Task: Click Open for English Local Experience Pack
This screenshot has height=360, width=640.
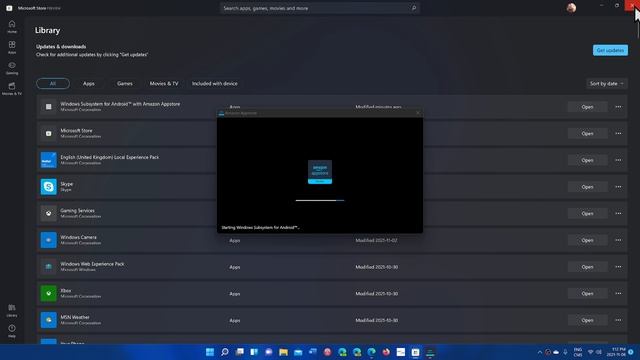Action: (587, 160)
